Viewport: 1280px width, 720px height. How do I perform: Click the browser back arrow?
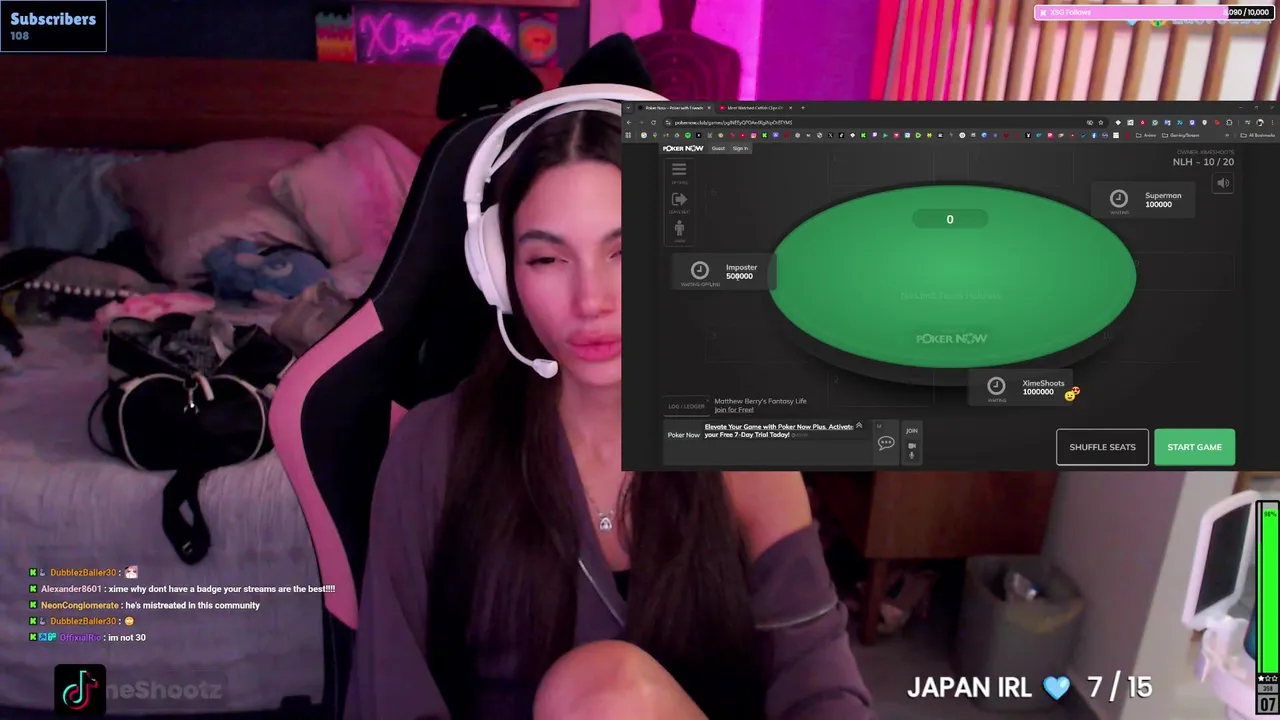click(629, 122)
